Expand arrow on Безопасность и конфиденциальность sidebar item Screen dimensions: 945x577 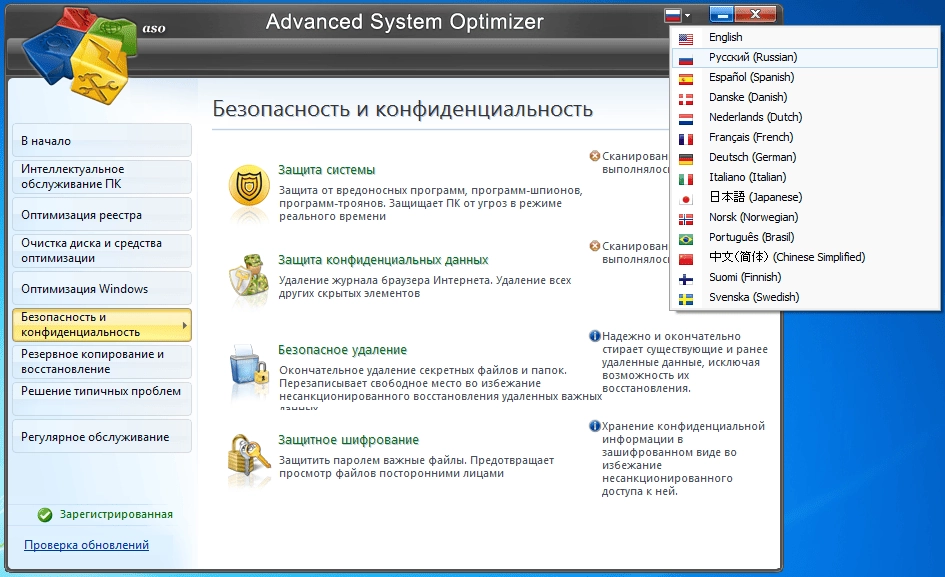(184, 326)
